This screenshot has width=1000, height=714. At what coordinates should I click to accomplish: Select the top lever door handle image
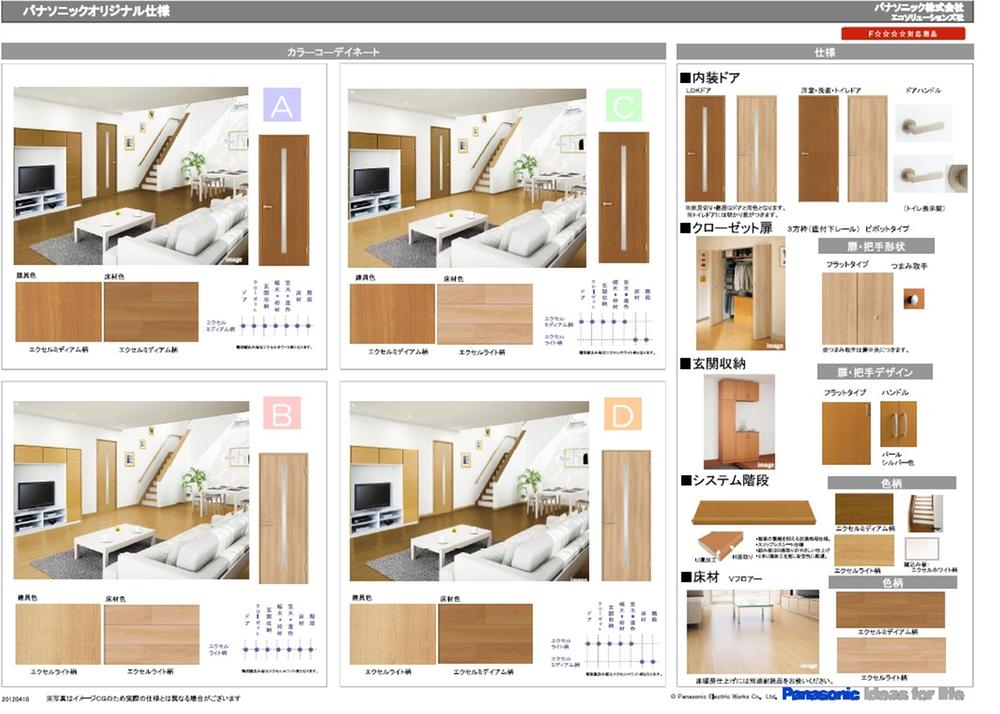922,124
